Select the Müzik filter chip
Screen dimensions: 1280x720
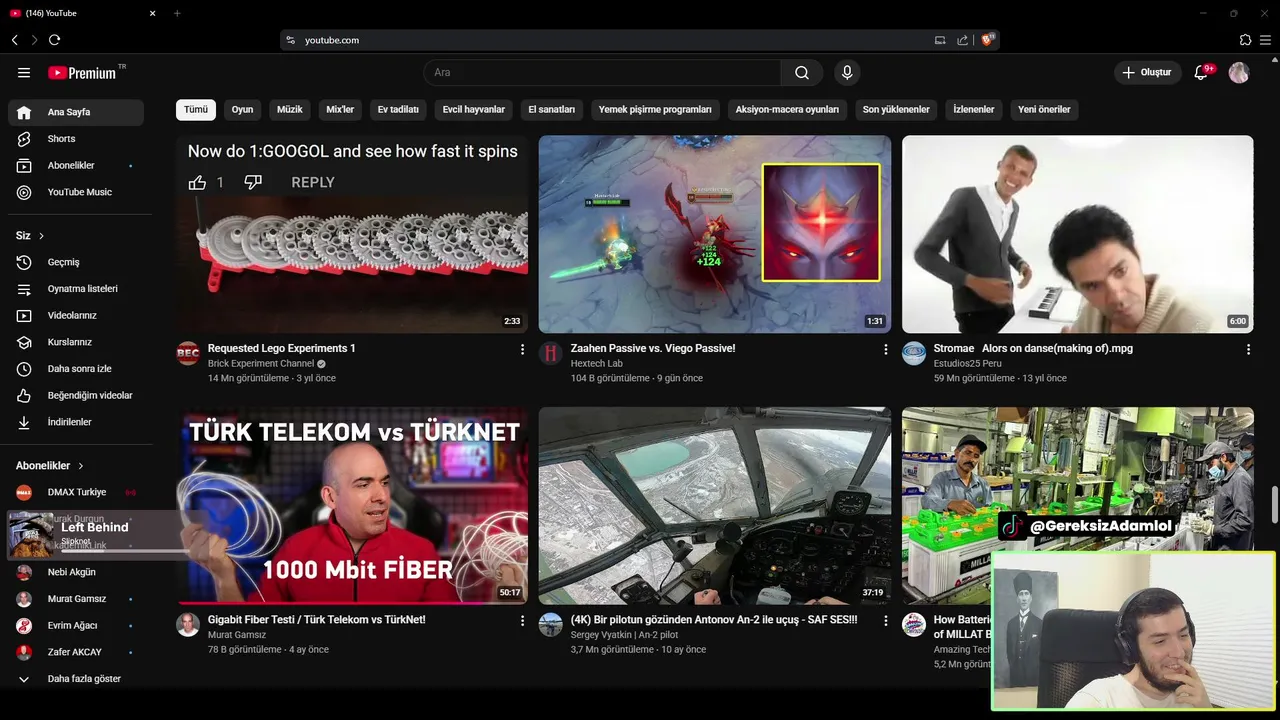[290, 110]
